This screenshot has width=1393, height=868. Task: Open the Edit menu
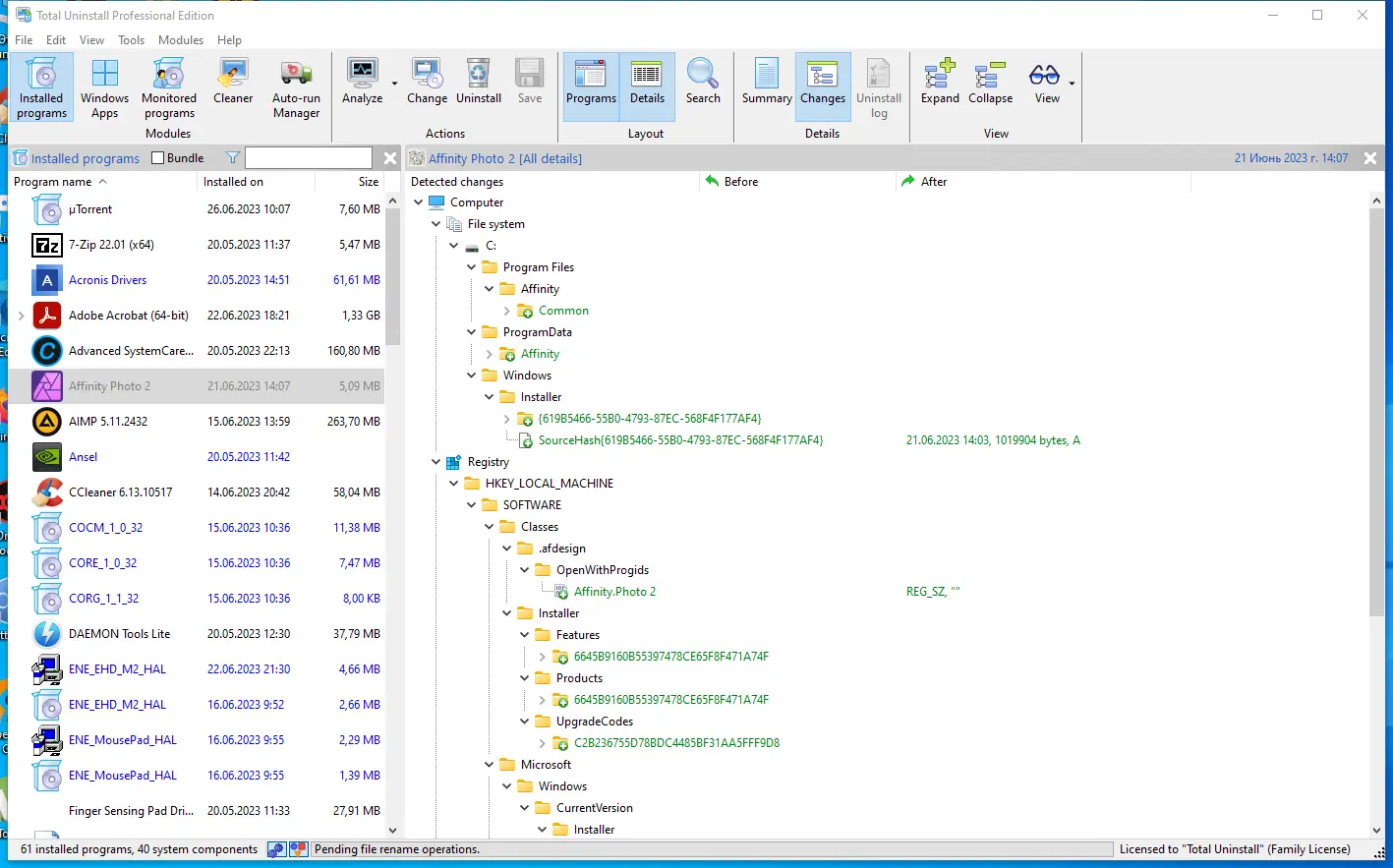[56, 40]
